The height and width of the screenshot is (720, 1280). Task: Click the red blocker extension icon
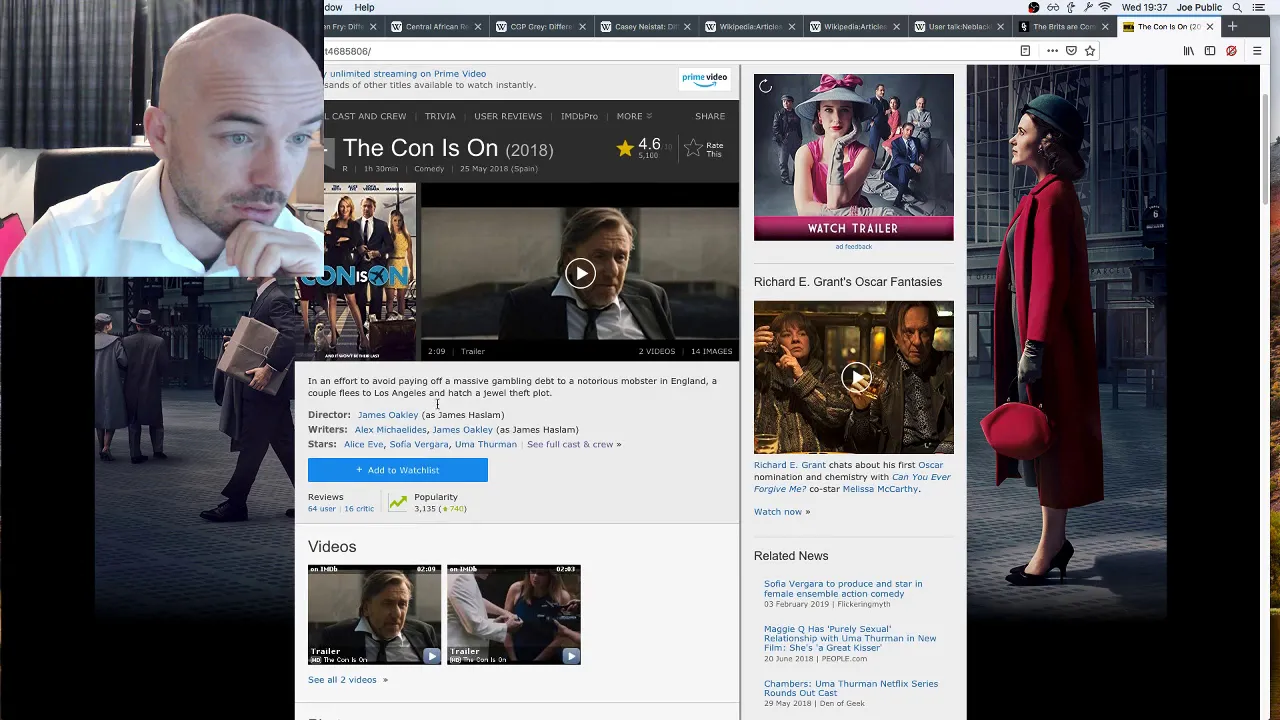(1231, 51)
